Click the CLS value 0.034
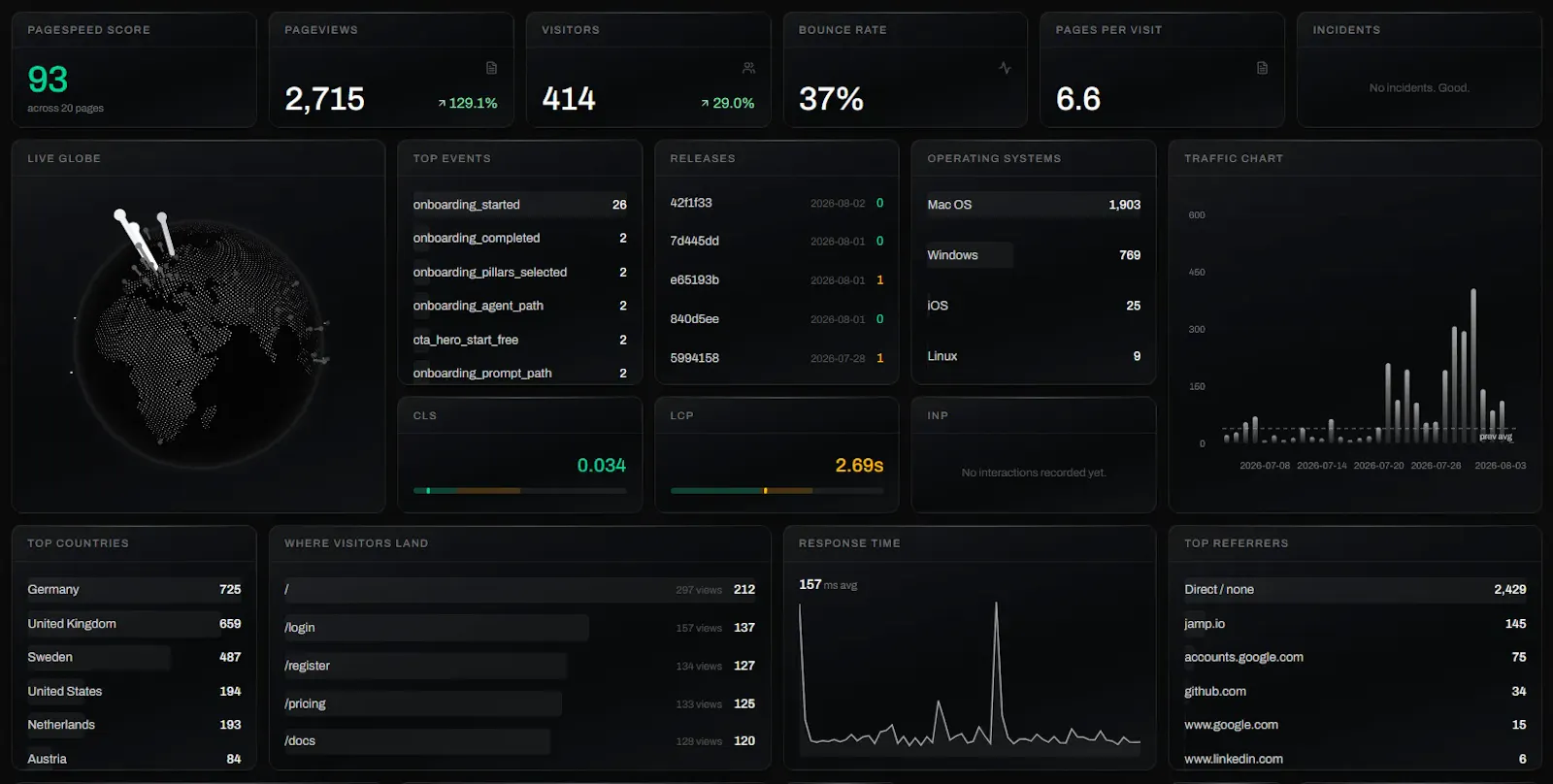 [x=602, y=466]
